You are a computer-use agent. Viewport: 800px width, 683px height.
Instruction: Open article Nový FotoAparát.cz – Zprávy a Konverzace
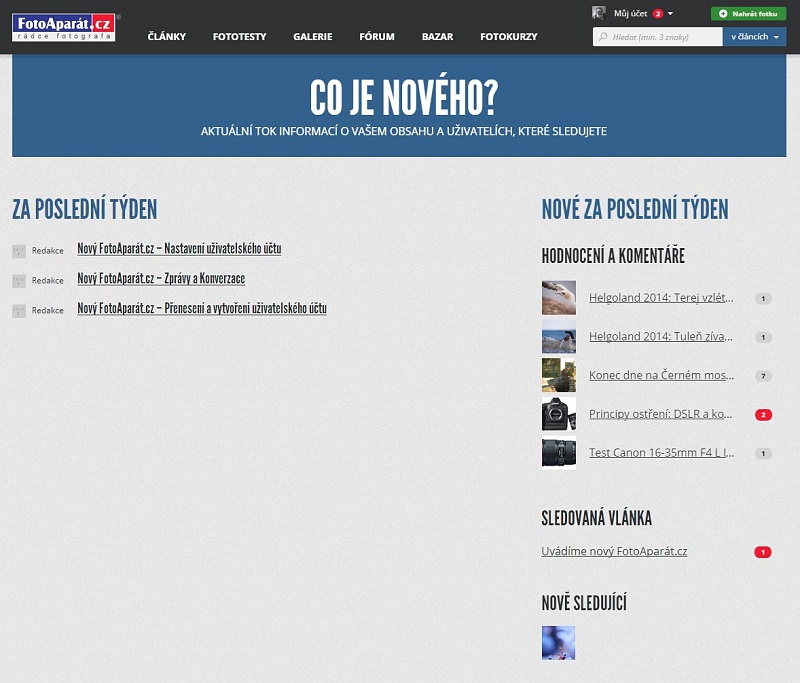(161, 279)
